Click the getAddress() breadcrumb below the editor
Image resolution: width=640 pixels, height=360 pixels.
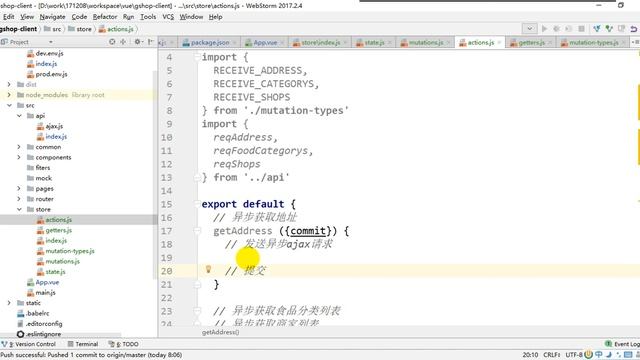click(220, 332)
